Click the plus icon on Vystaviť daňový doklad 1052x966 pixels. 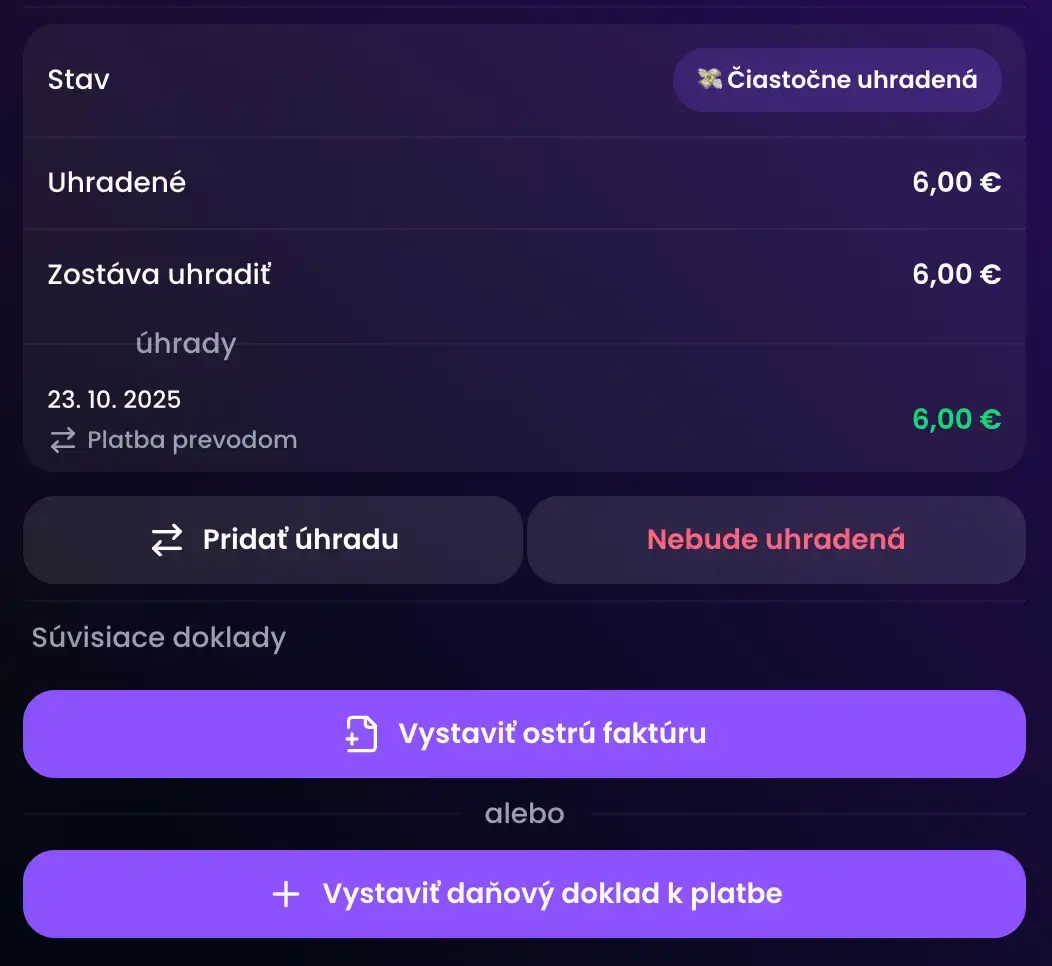(286, 894)
